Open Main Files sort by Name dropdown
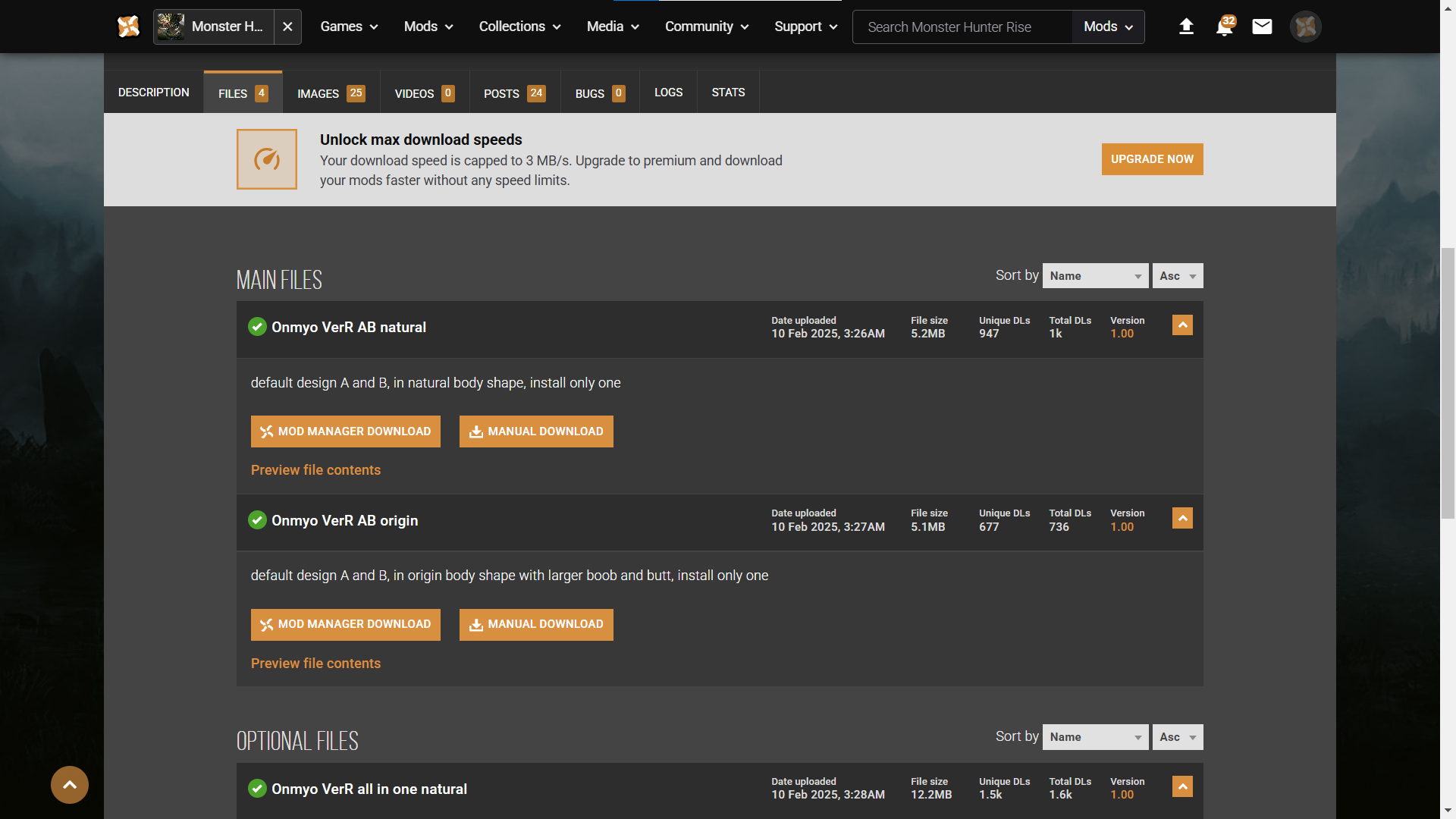Viewport: 1456px width, 819px height. click(x=1096, y=276)
